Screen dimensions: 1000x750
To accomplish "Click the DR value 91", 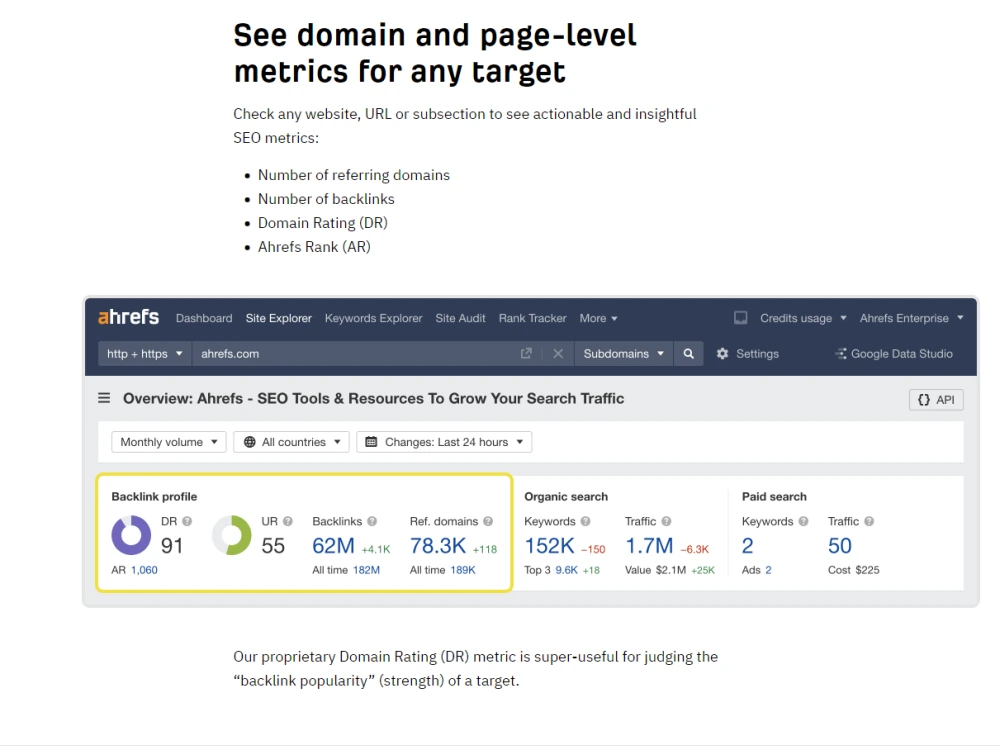I will coord(172,546).
